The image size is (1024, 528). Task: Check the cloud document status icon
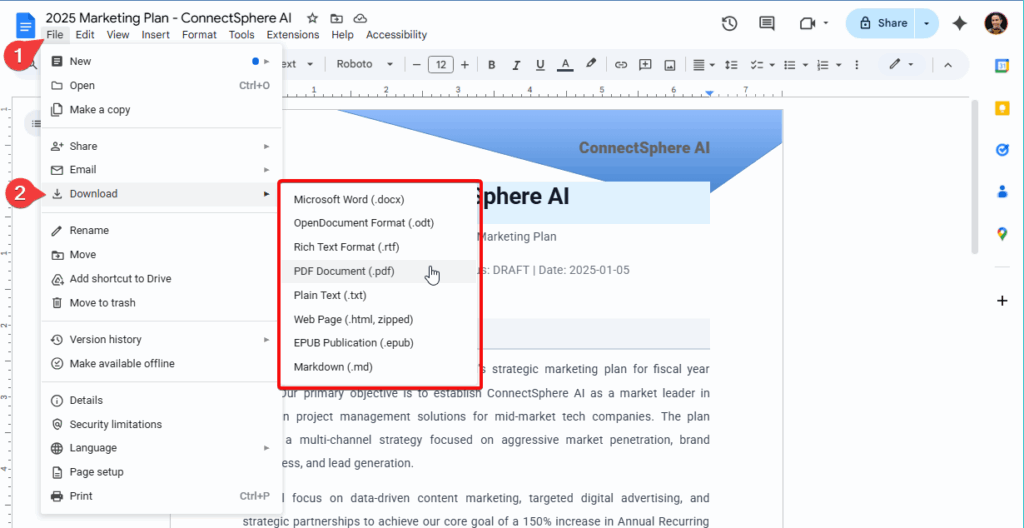(360, 18)
